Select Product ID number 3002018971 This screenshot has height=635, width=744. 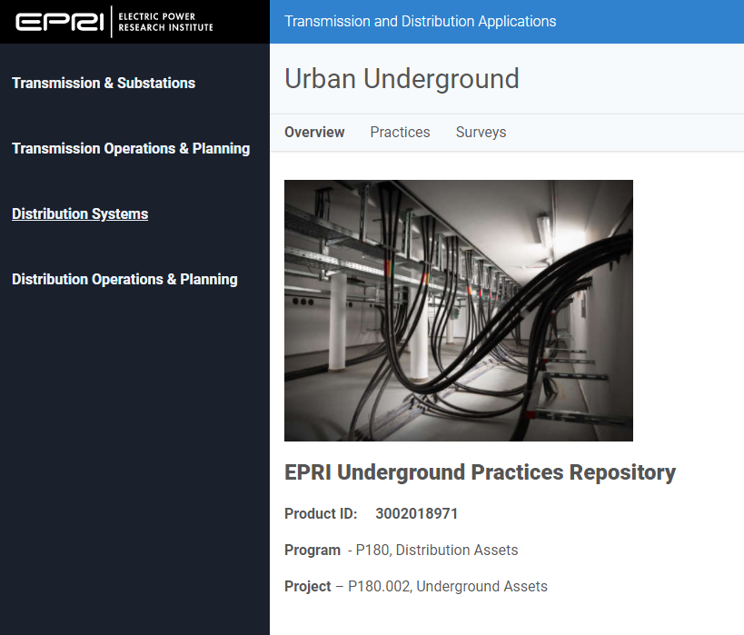coord(416,514)
